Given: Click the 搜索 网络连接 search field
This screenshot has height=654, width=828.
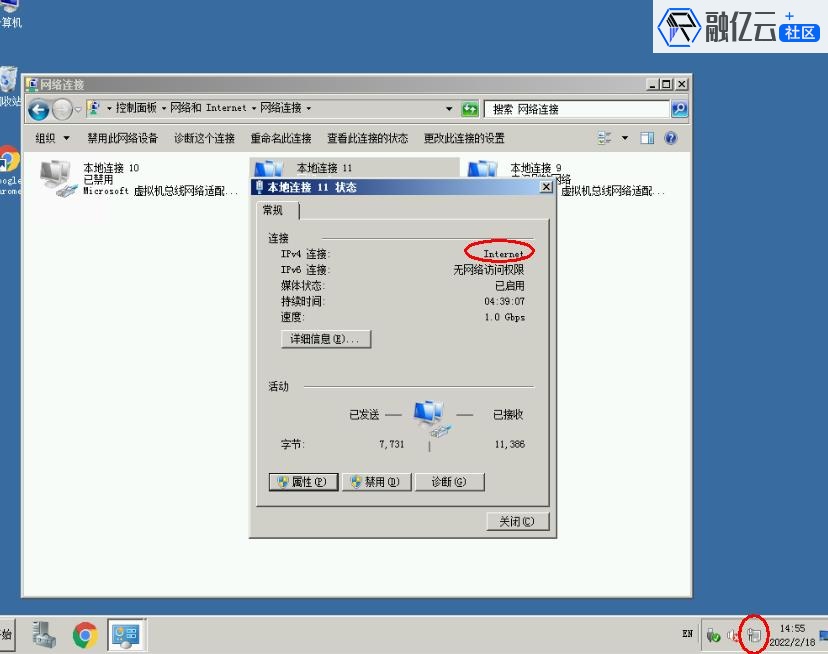Looking at the screenshot, I should [x=577, y=109].
